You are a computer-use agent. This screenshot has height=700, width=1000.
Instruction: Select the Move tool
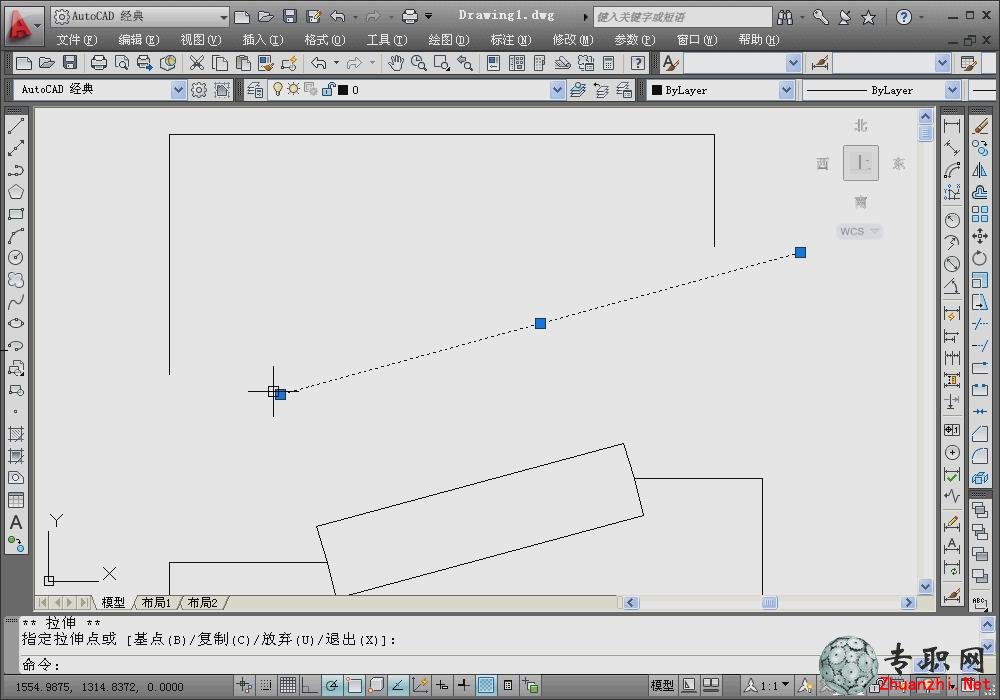tap(980, 237)
